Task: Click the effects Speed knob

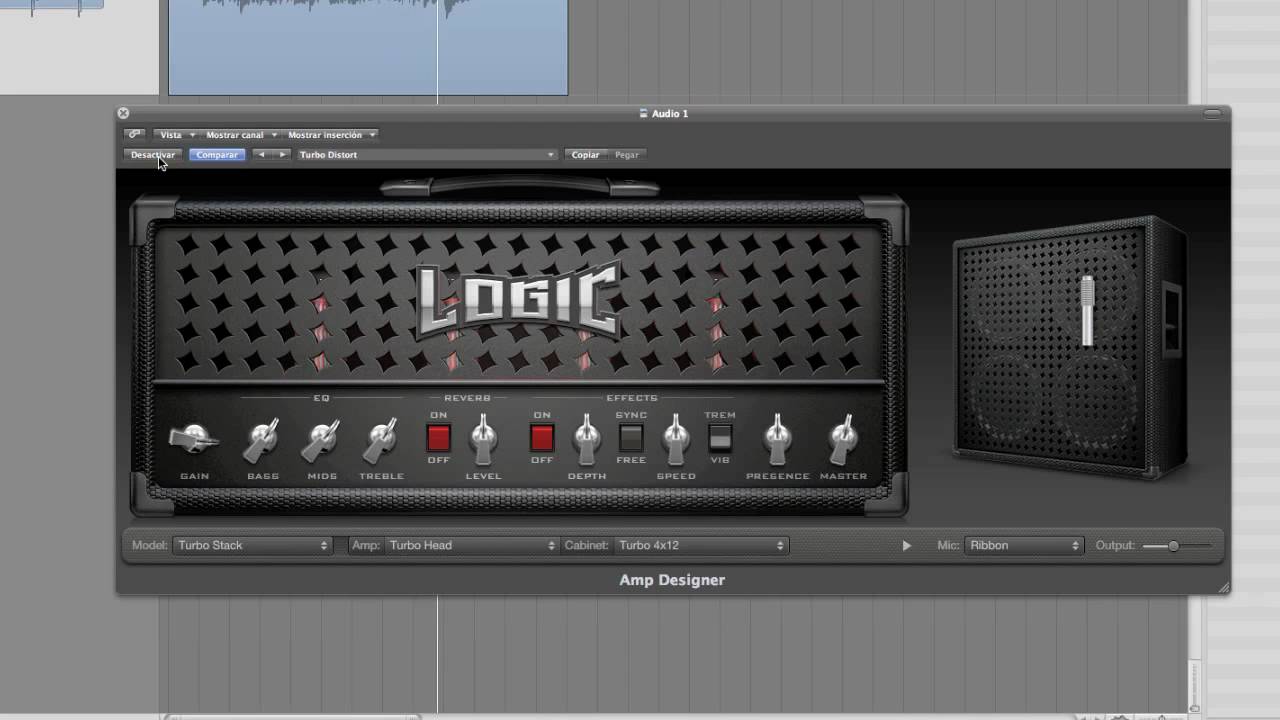Action: (x=676, y=439)
